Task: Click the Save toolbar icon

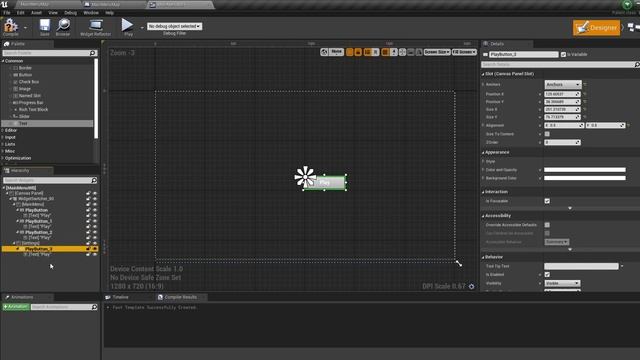Action: click(44, 26)
